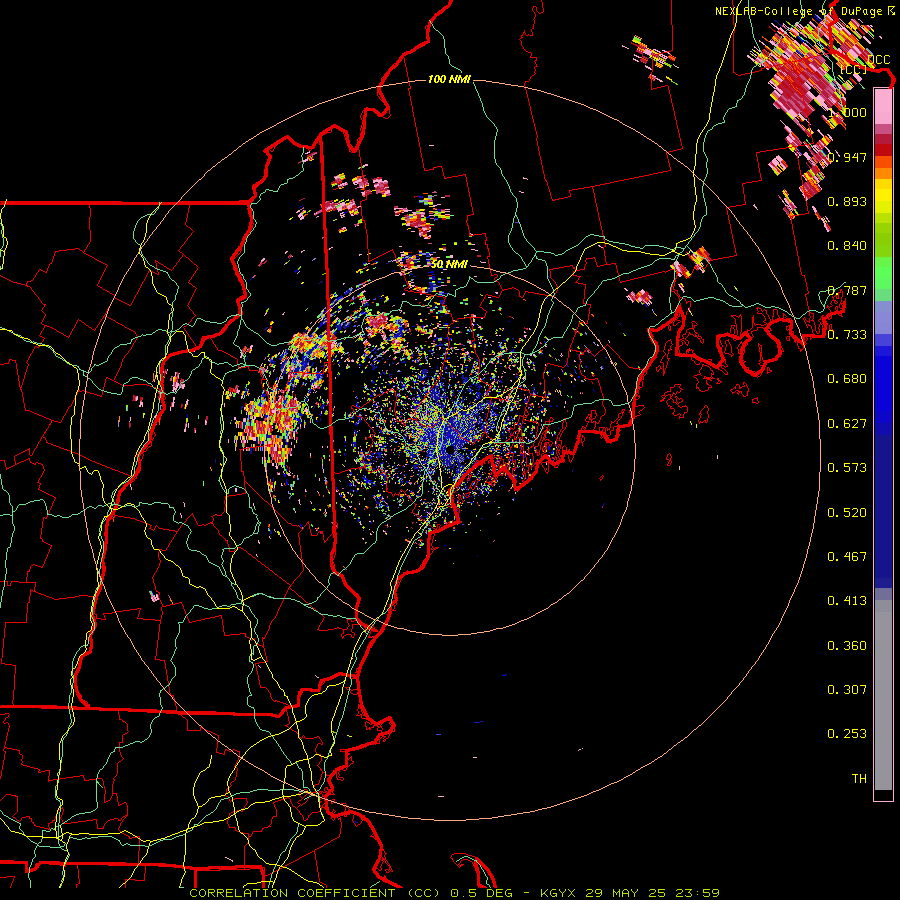
Task: Pick the gray color scale segment
Action: click(883, 695)
